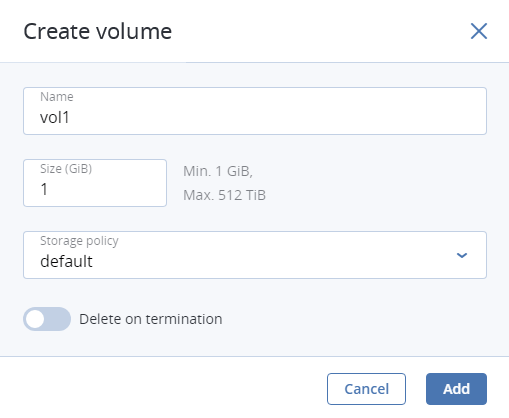Focus the Size (GiB) input box

(95, 183)
